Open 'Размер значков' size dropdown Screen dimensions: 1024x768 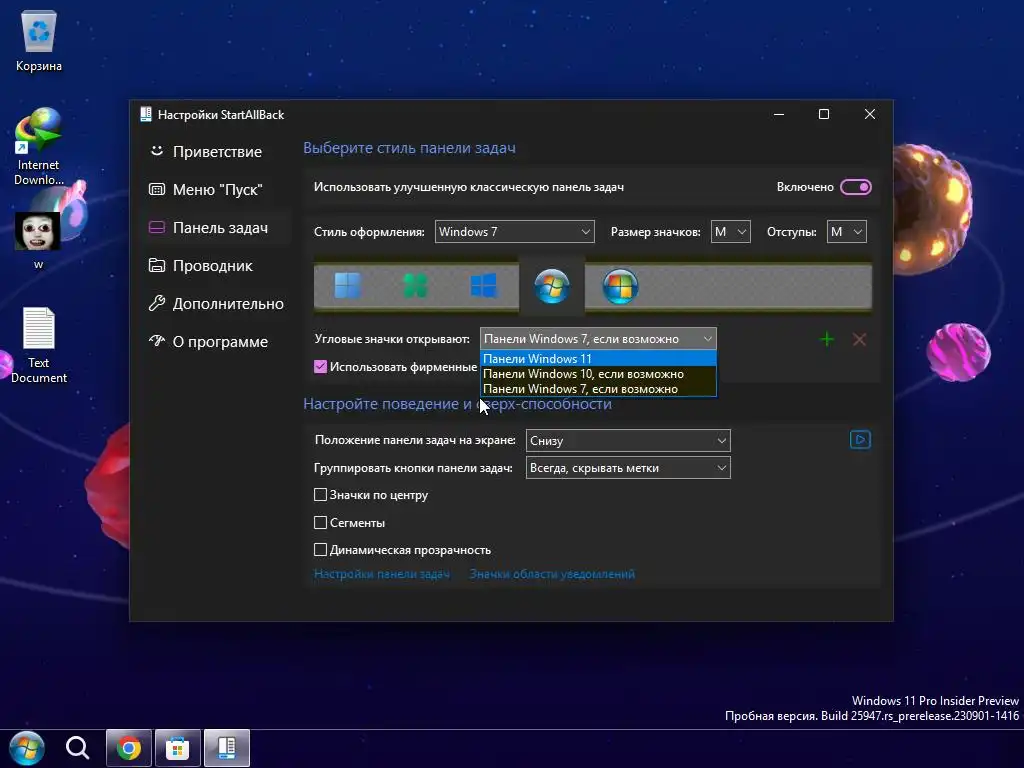(730, 232)
